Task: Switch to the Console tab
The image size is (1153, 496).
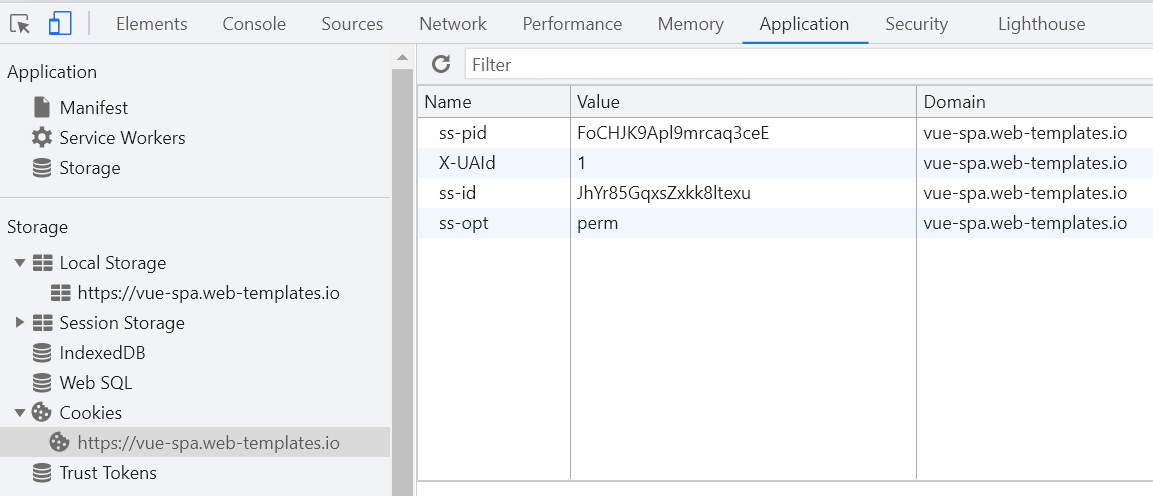Action: (x=254, y=24)
